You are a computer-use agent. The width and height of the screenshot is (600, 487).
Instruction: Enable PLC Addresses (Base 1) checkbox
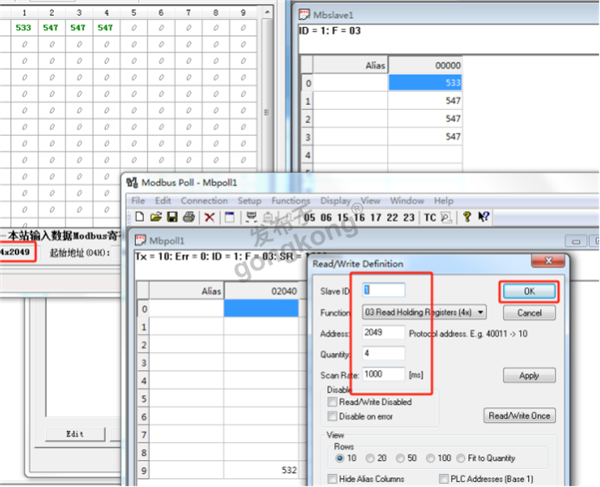(444, 479)
